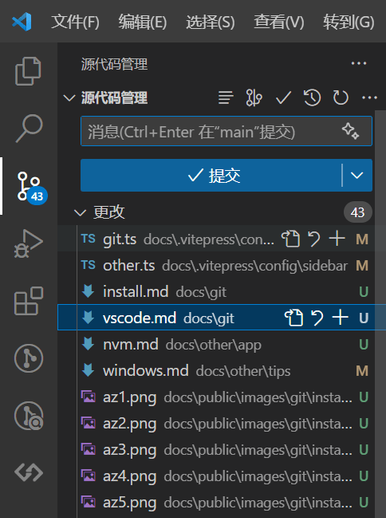Click the branch graph icon in source control header

click(x=254, y=98)
